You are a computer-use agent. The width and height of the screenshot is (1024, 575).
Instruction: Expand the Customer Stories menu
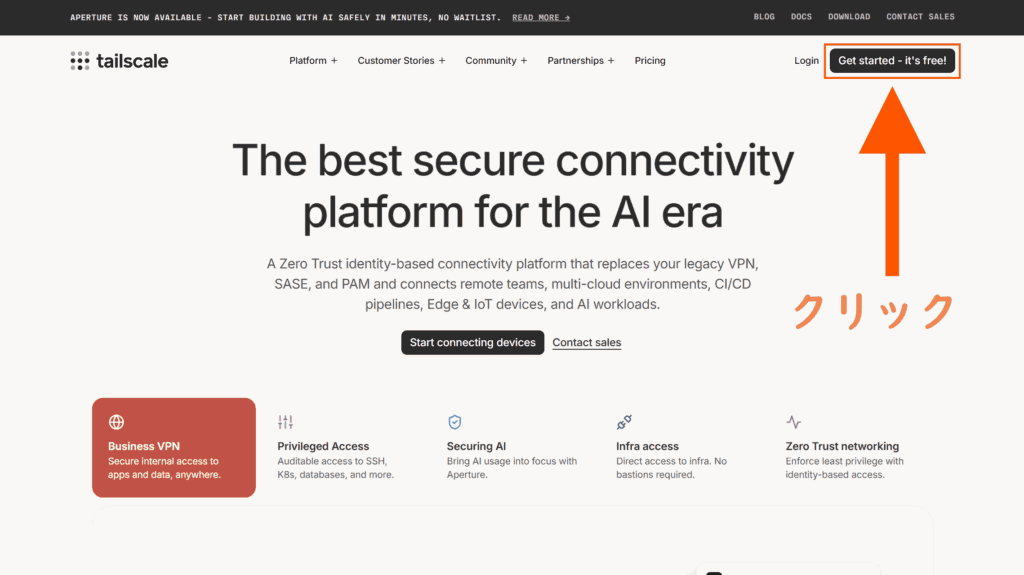(401, 61)
